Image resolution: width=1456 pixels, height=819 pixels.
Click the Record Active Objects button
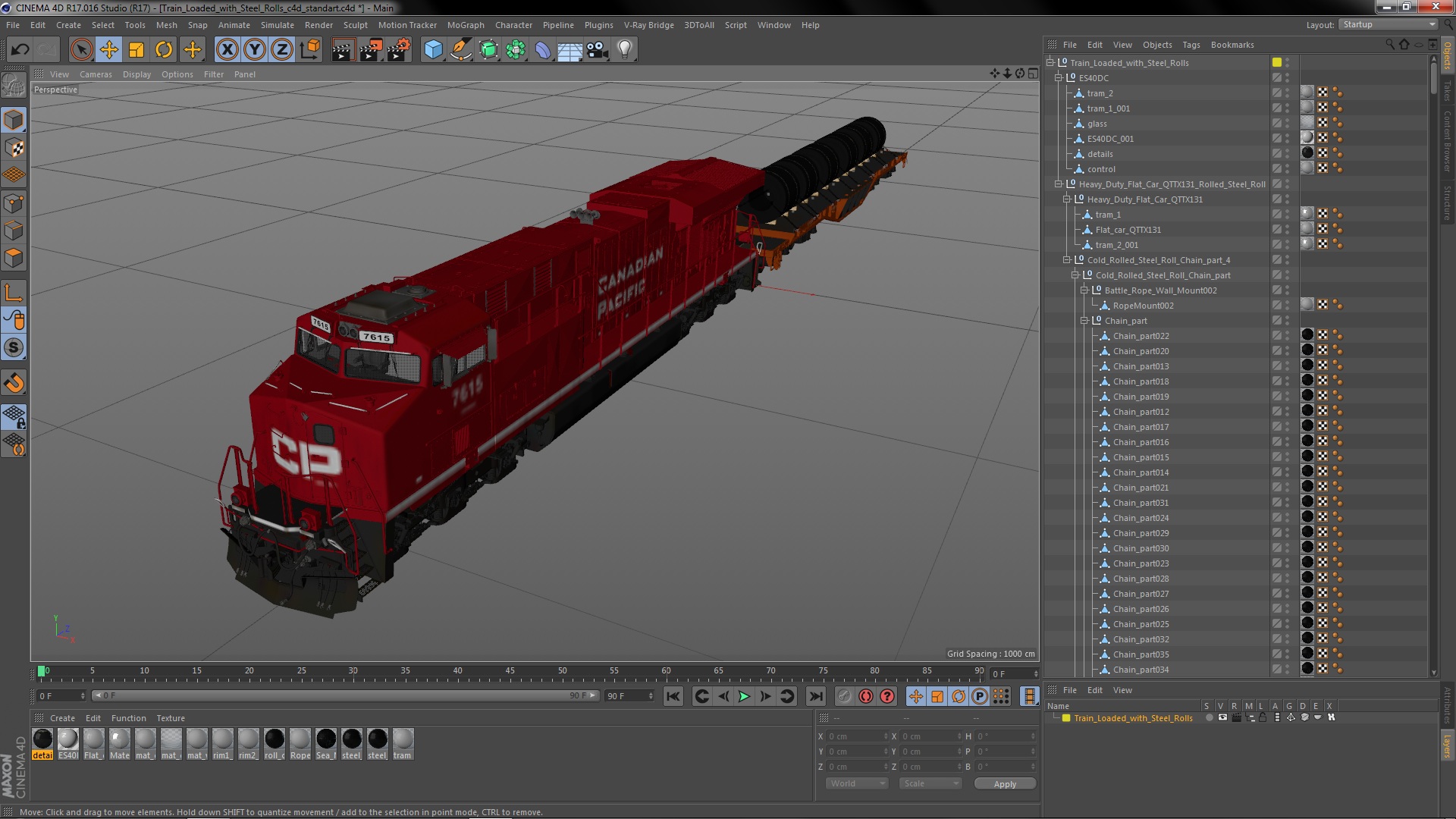point(844,696)
